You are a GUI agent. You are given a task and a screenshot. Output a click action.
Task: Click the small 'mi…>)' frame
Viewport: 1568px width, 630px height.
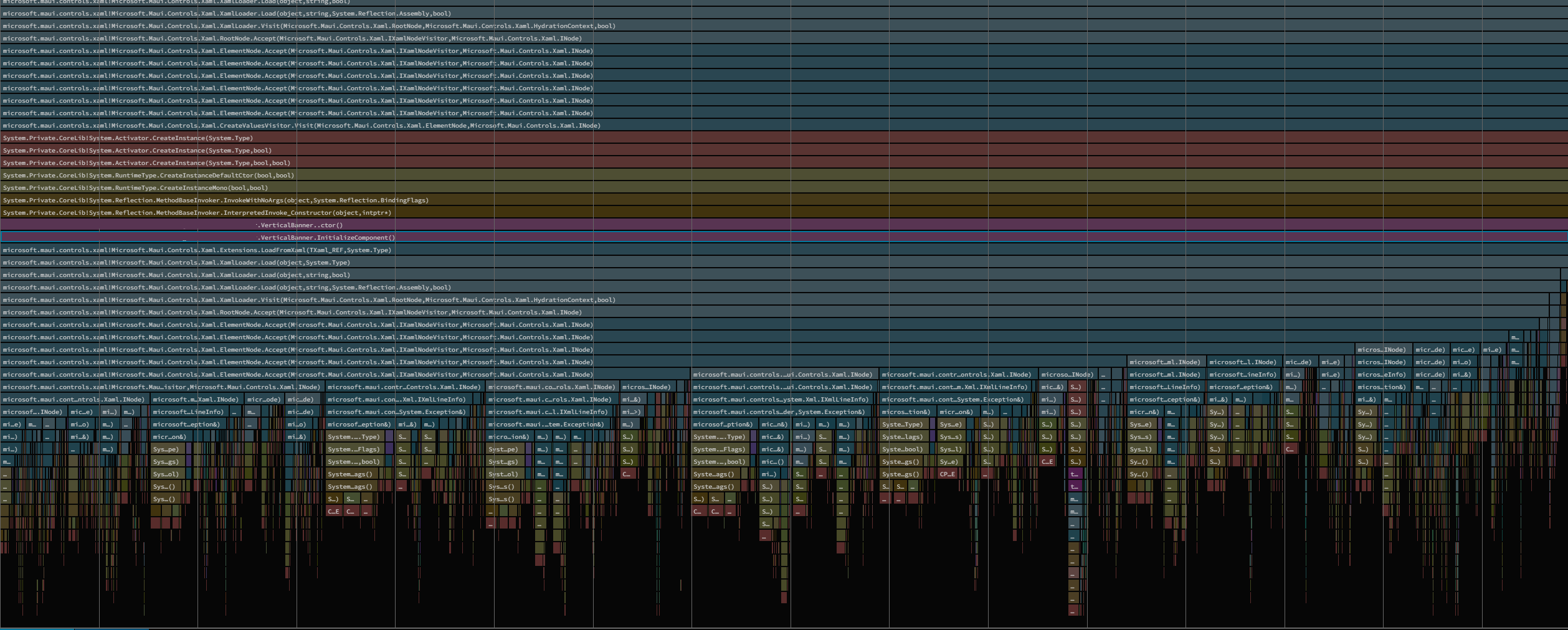coord(633,411)
